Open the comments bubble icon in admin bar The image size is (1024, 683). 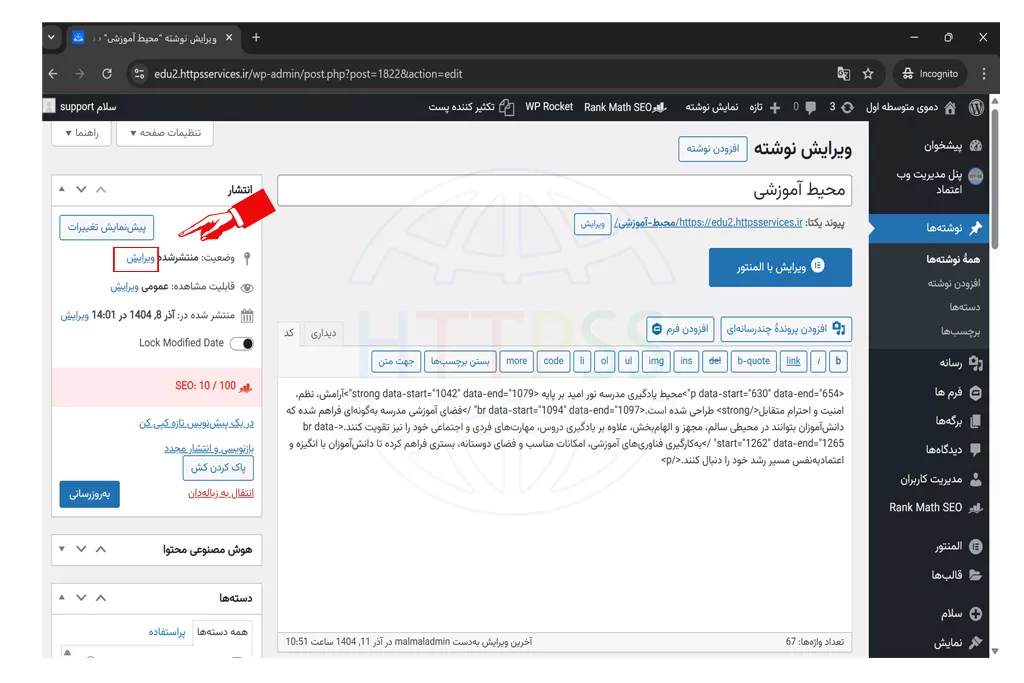pyautogui.click(x=810, y=107)
